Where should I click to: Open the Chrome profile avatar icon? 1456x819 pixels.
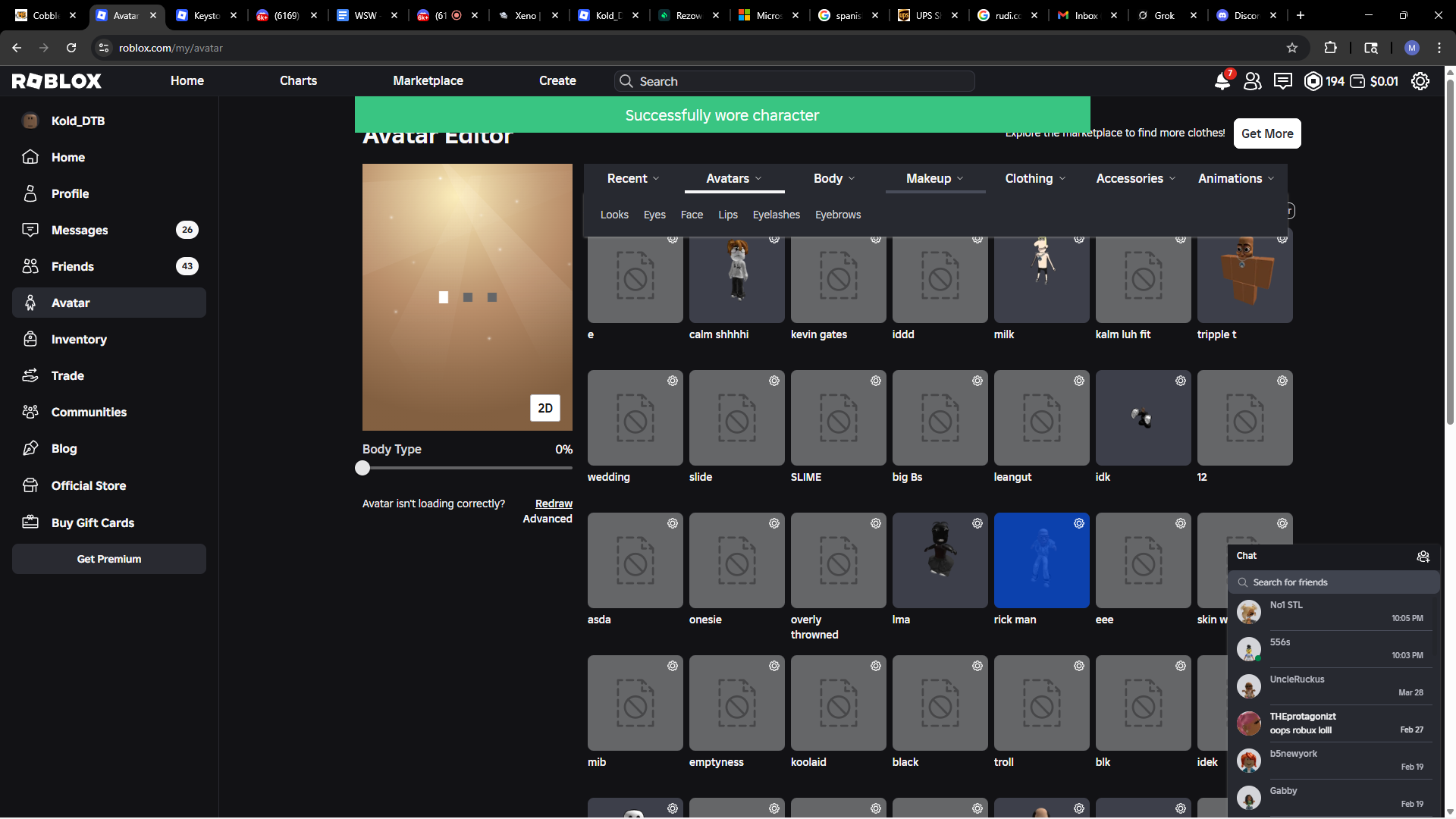click(1412, 48)
